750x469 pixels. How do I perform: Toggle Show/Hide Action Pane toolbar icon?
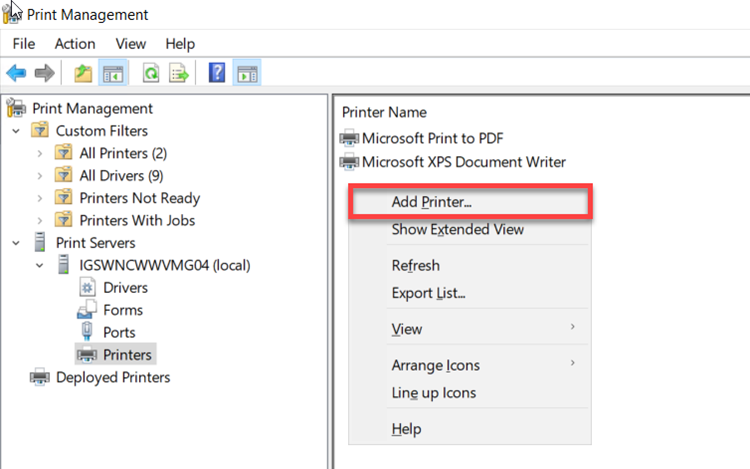[x=247, y=73]
